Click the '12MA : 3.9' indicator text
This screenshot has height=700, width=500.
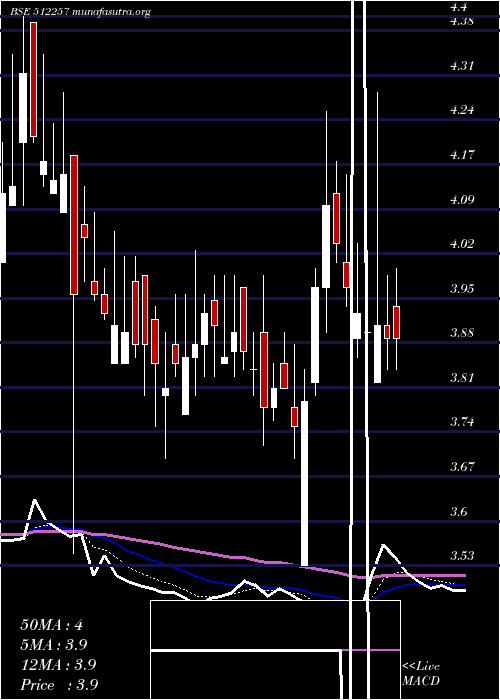58,665
